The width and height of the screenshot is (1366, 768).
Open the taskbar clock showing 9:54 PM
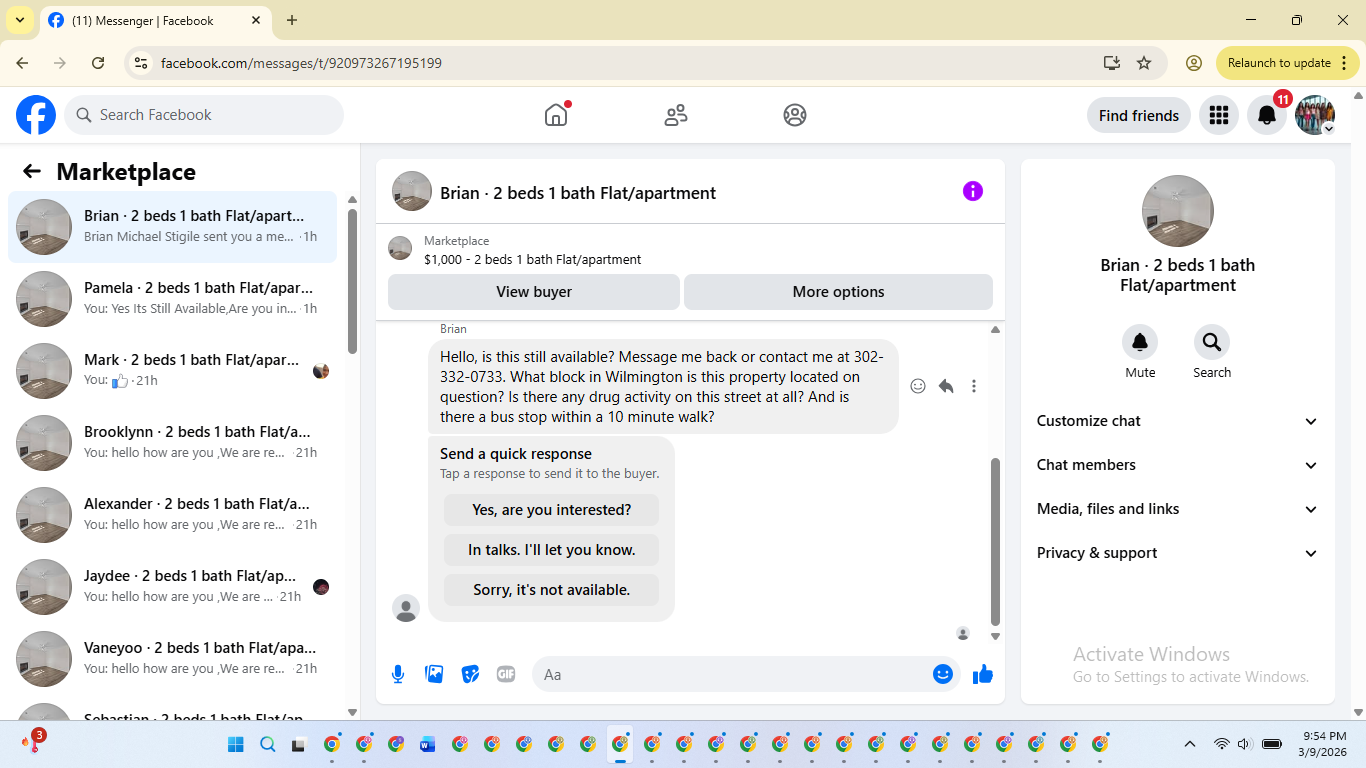coord(1322,744)
